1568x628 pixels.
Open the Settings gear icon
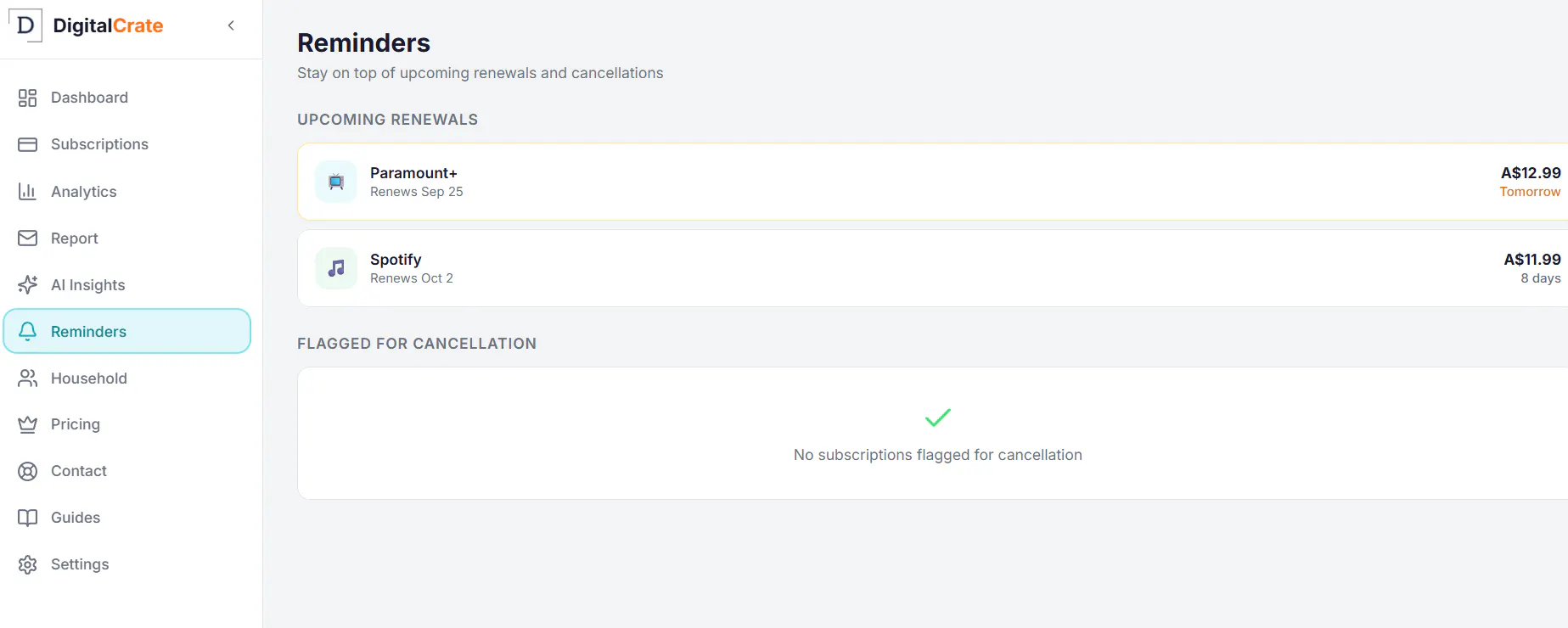[x=27, y=564]
